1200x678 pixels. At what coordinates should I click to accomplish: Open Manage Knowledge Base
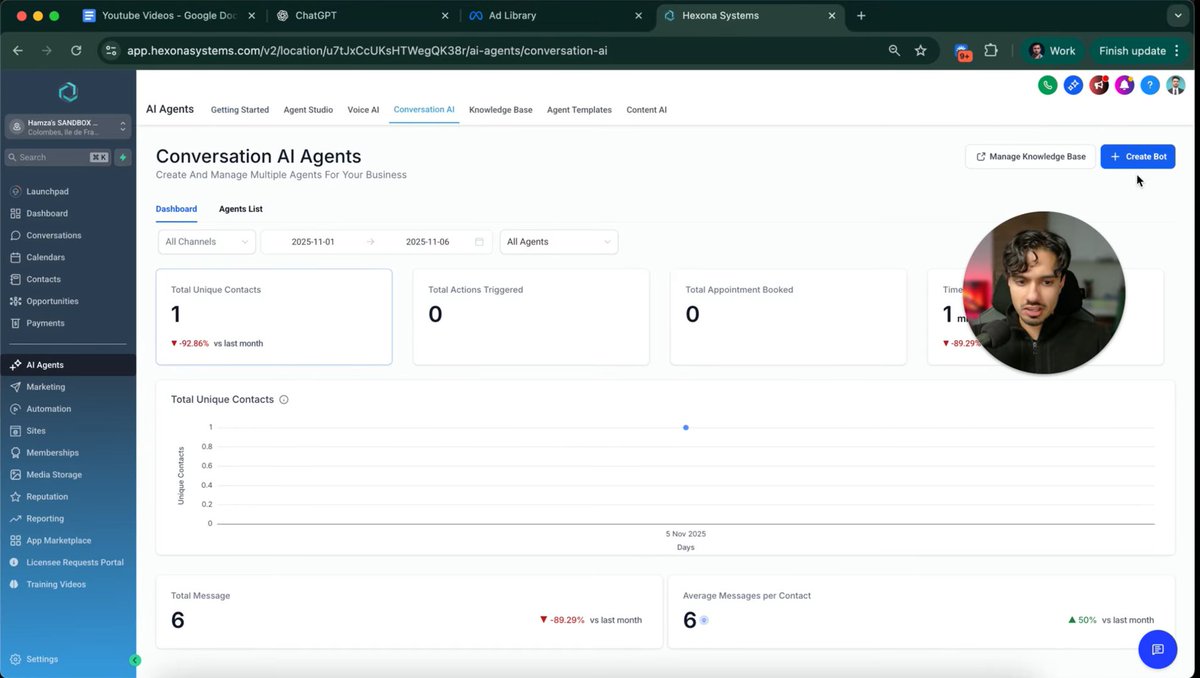[1030, 156]
